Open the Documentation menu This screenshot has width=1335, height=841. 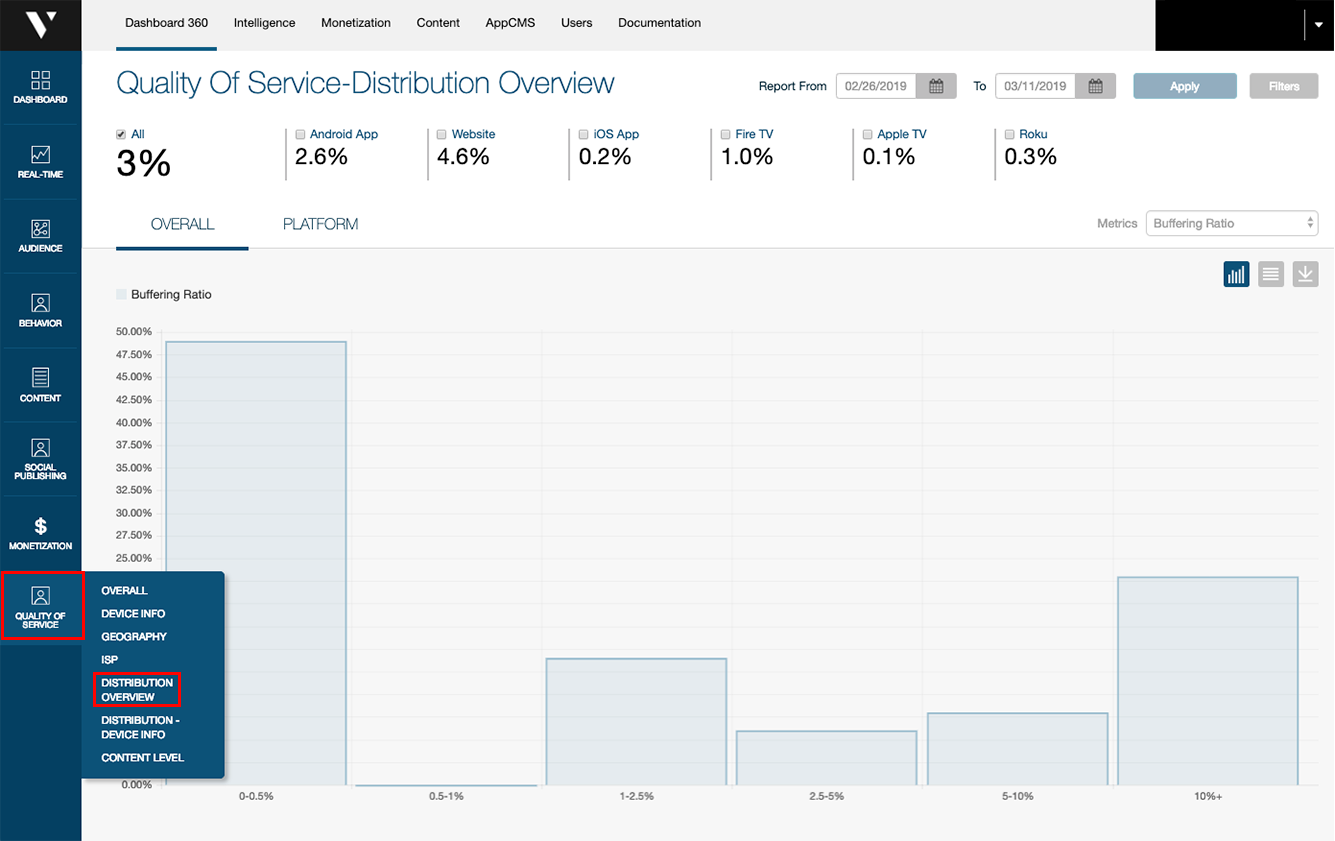(x=659, y=23)
